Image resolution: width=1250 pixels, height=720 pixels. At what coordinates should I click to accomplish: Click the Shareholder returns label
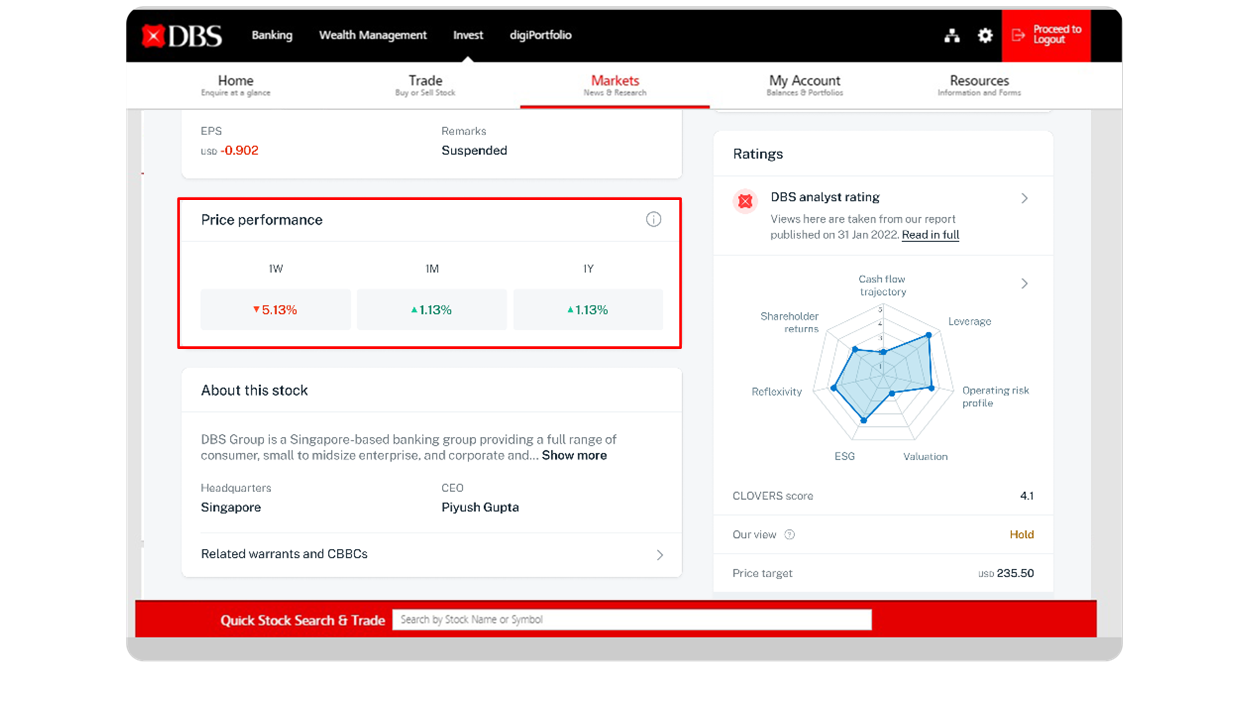(790, 322)
